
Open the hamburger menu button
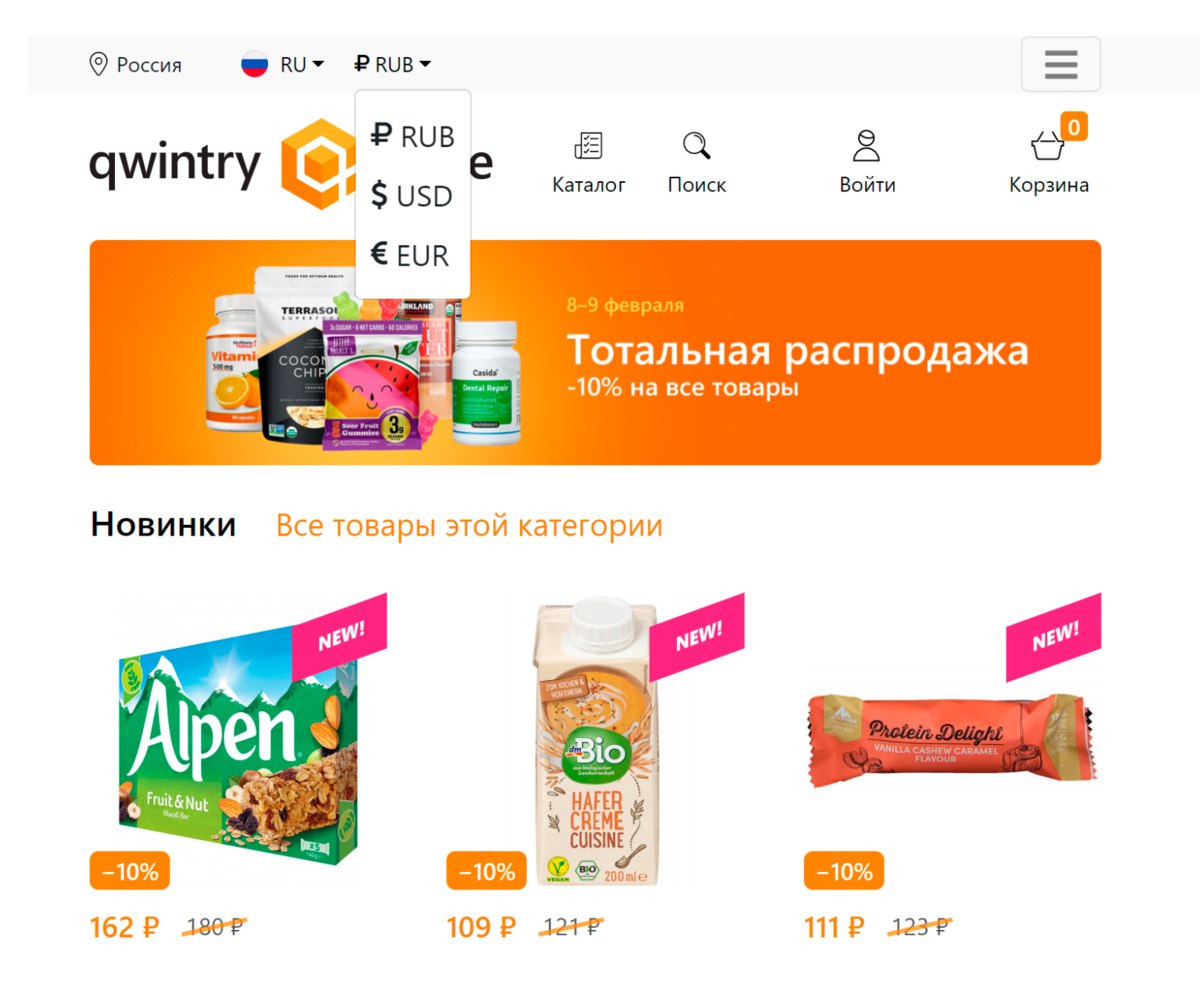[x=1060, y=64]
